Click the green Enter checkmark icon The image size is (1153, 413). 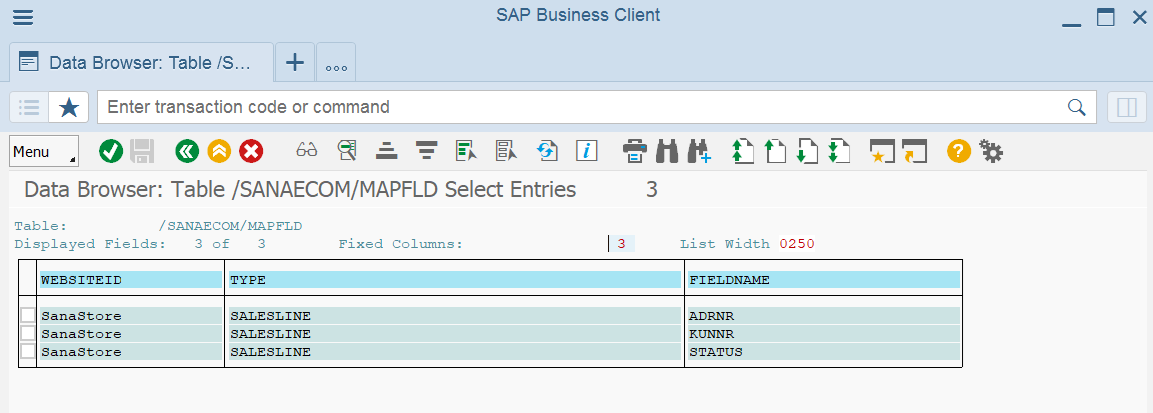click(x=110, y=151)
